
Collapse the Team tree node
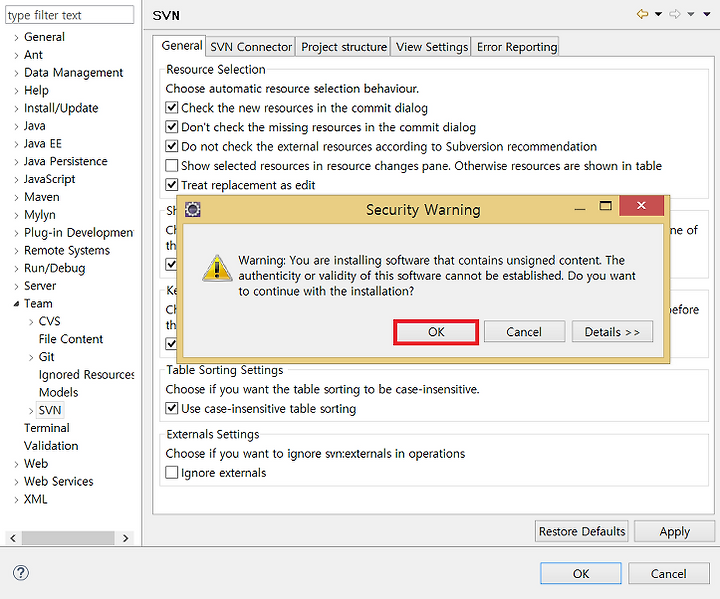coord(16,304)
